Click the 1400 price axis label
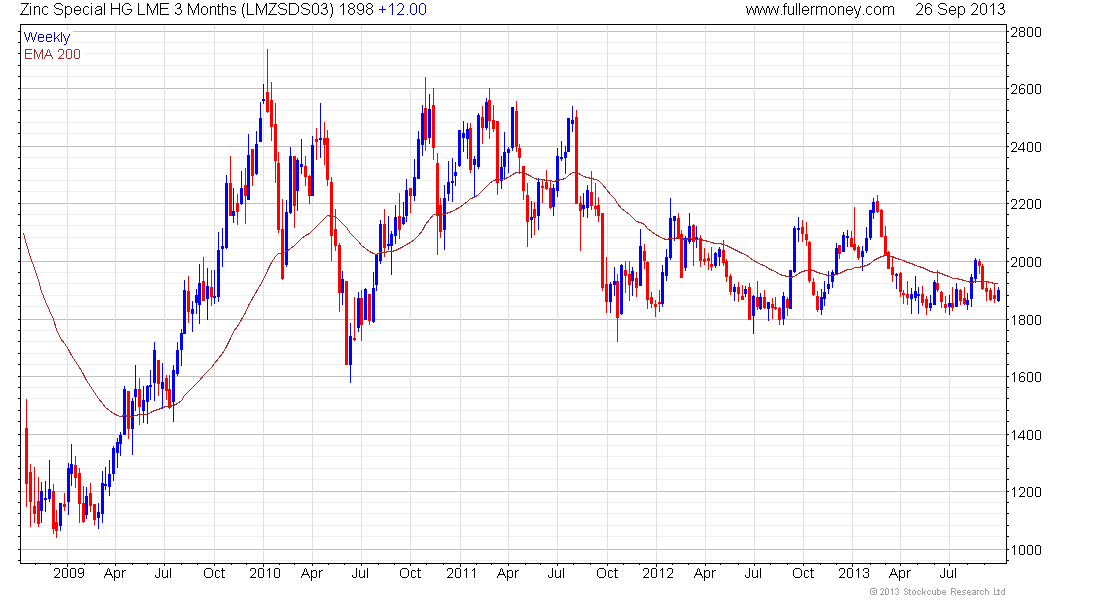Image resolution: width=1100 pixels, height=600 pixels. click(x=1026, y=435)
